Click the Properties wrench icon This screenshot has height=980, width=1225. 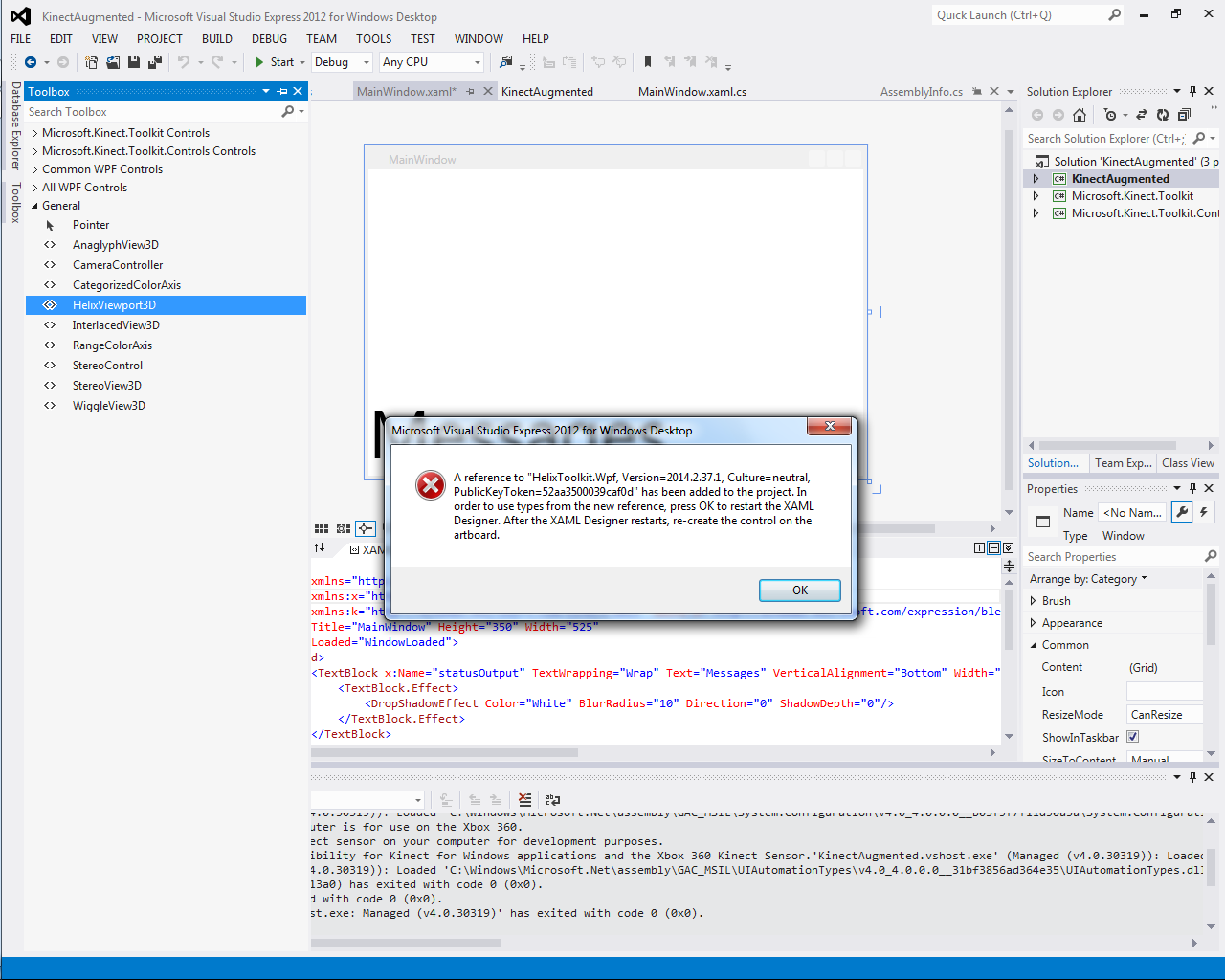(x=1182, y=513)
